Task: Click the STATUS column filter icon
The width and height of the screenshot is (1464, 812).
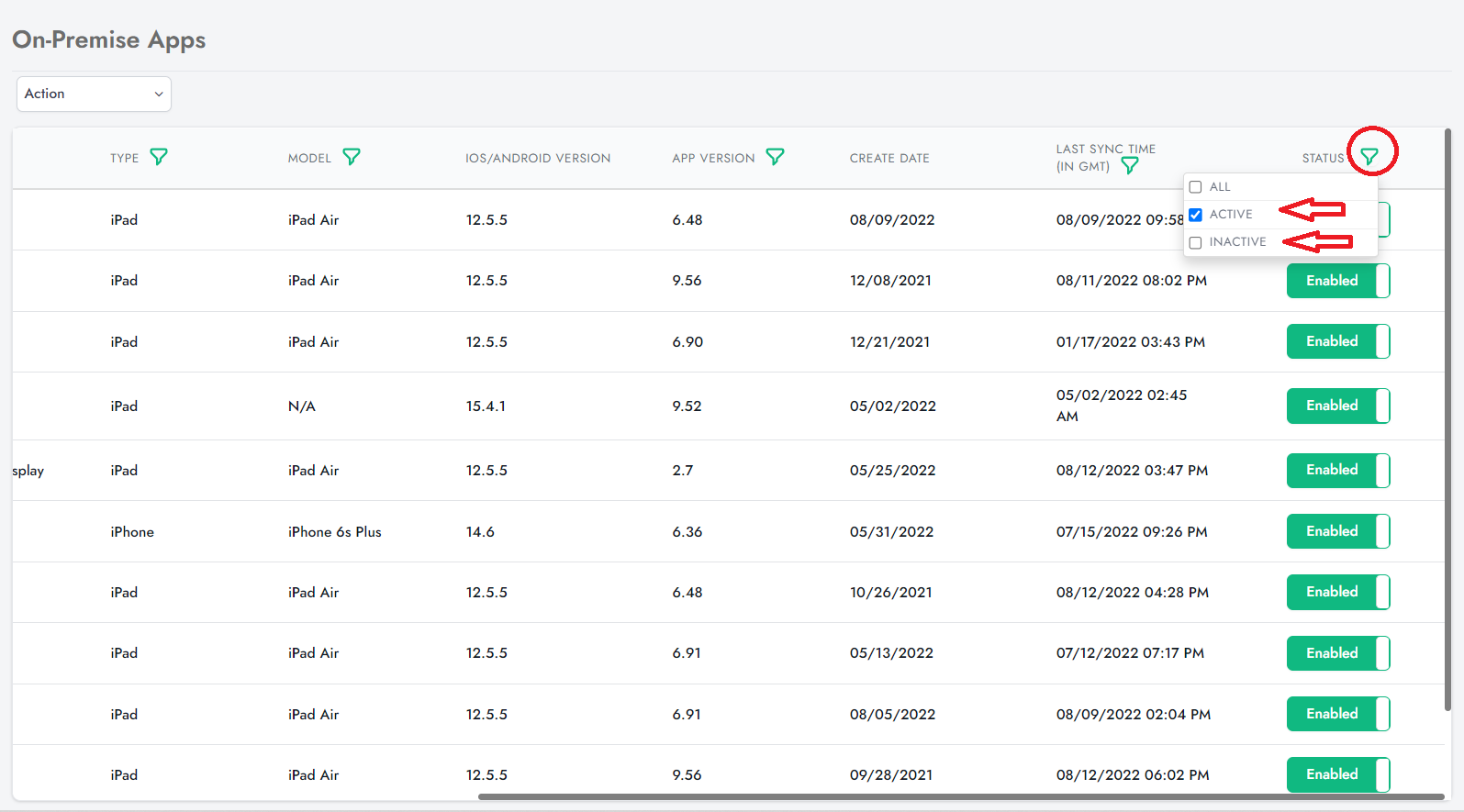Action: point(1369,157)
